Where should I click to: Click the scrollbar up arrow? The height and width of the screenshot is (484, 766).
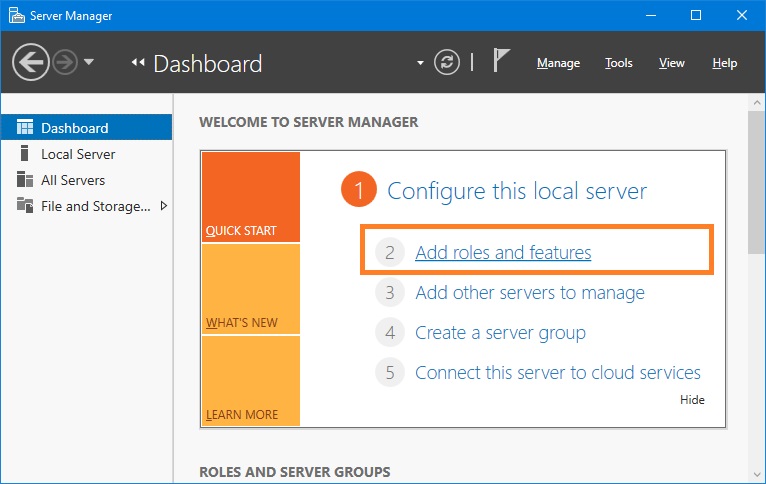(757, 103)
